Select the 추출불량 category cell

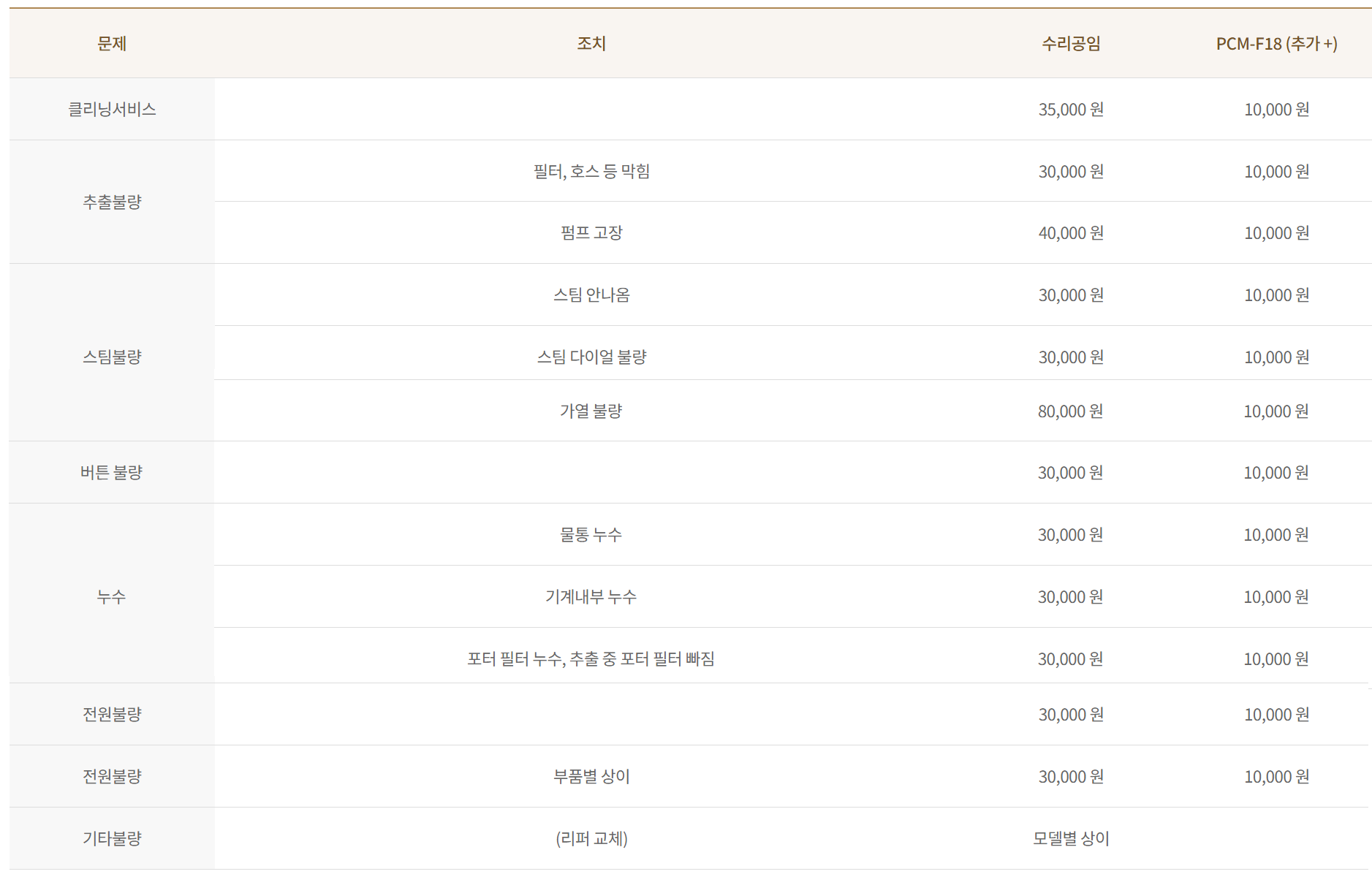pos(112,202)
